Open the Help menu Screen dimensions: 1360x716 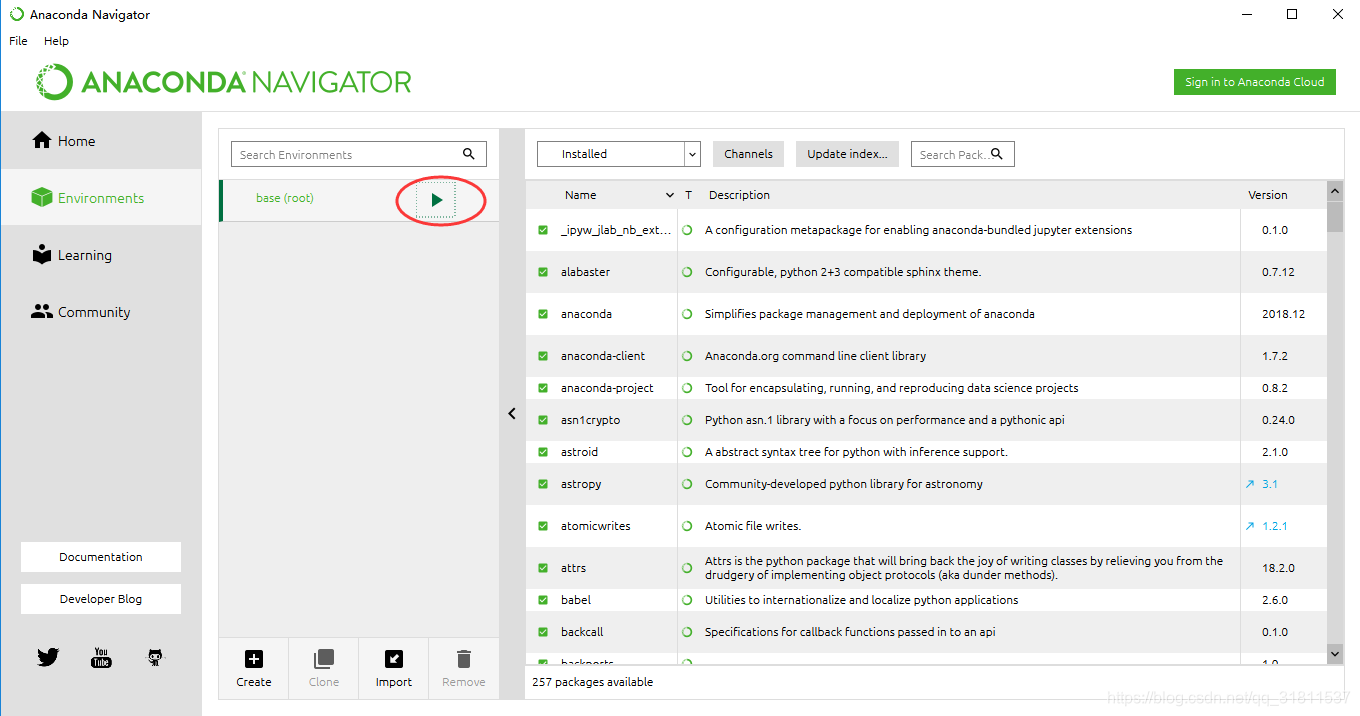pyautogui.click(x=56, y=41)
